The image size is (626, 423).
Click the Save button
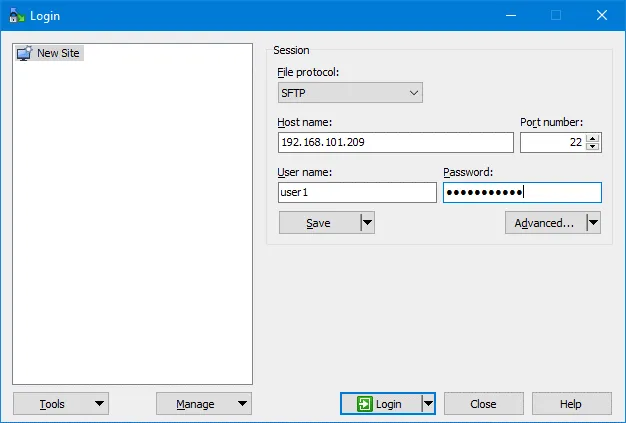click(x=318, y=223)
